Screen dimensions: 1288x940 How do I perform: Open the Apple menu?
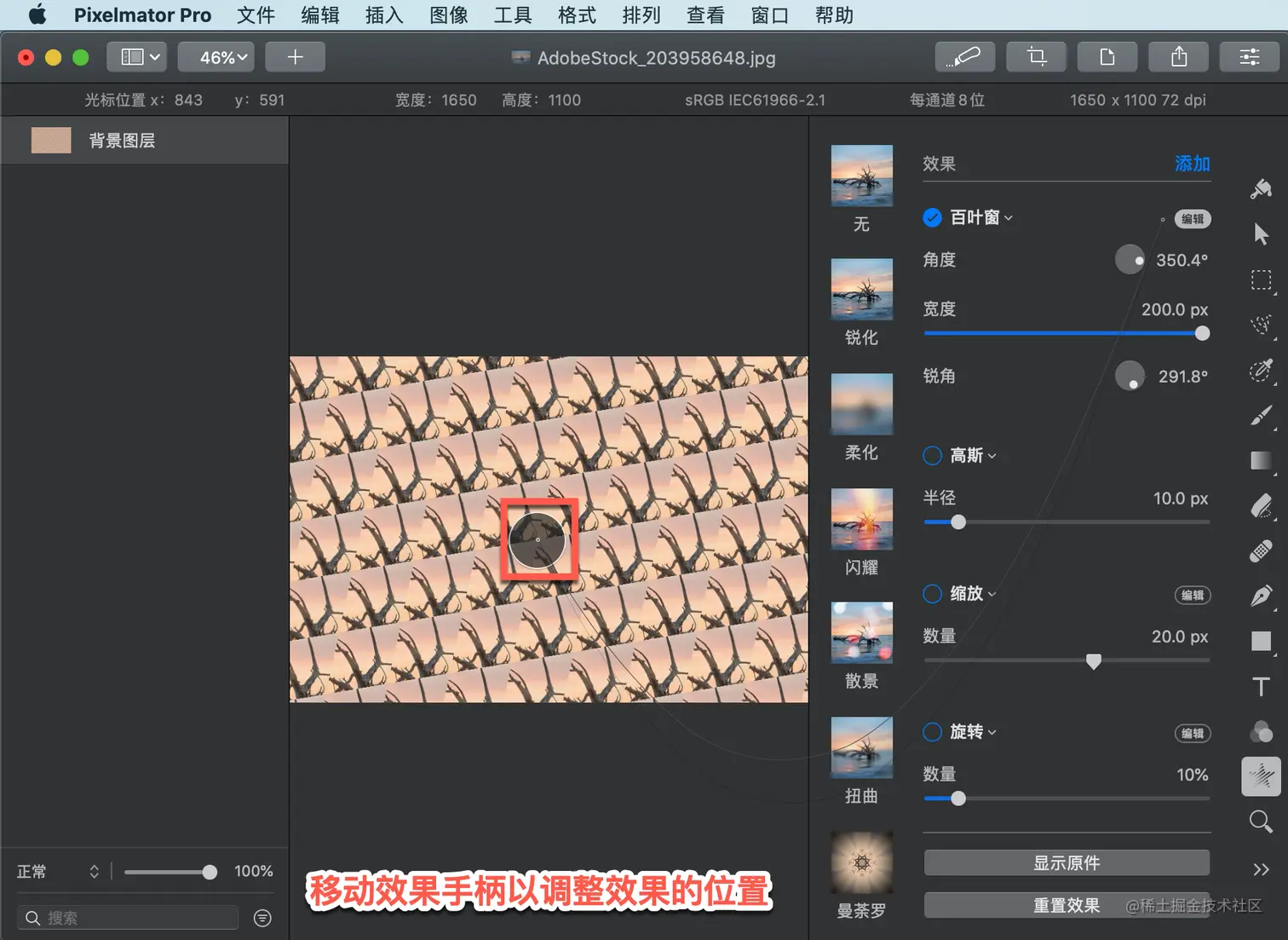tap(37, 14)
